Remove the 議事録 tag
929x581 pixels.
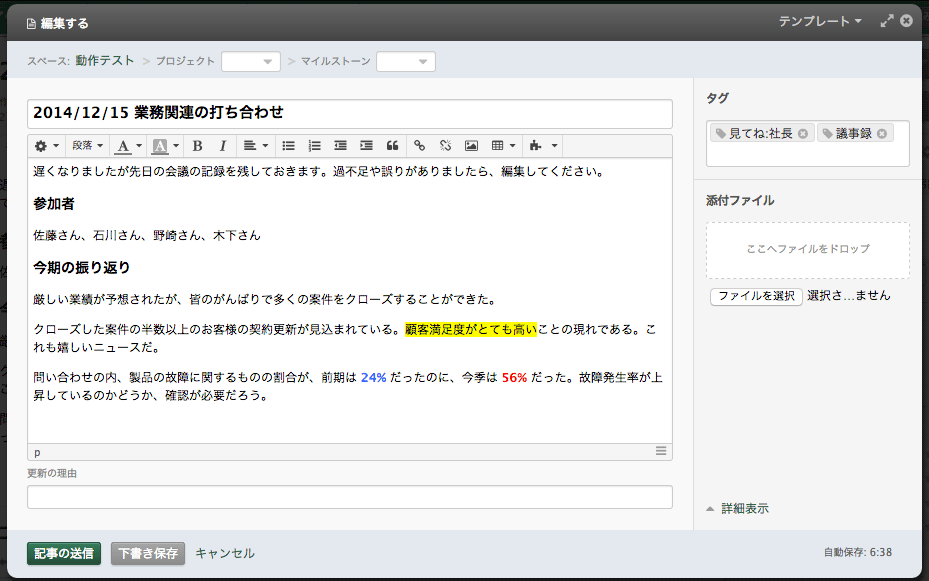click(882, 134)
